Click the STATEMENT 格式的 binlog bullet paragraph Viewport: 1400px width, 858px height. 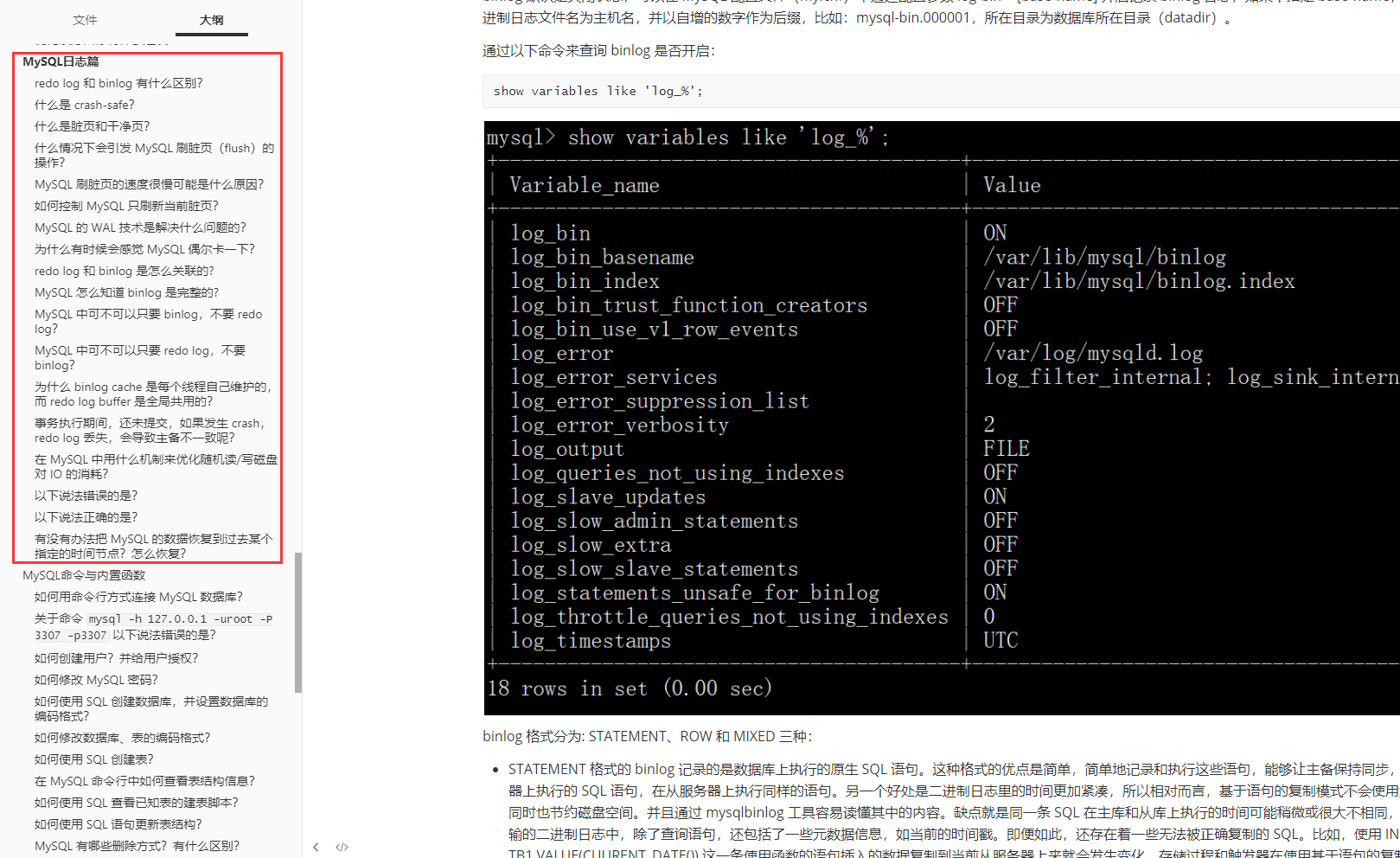(x=954, y=811)
